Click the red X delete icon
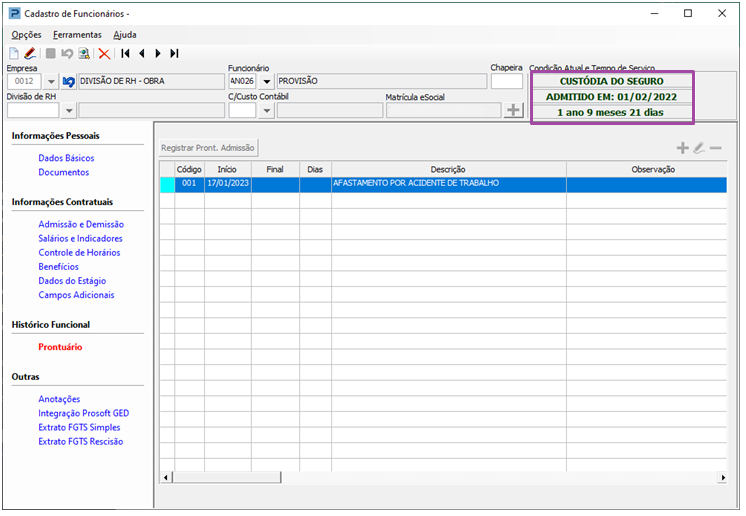 pos(104,53)
